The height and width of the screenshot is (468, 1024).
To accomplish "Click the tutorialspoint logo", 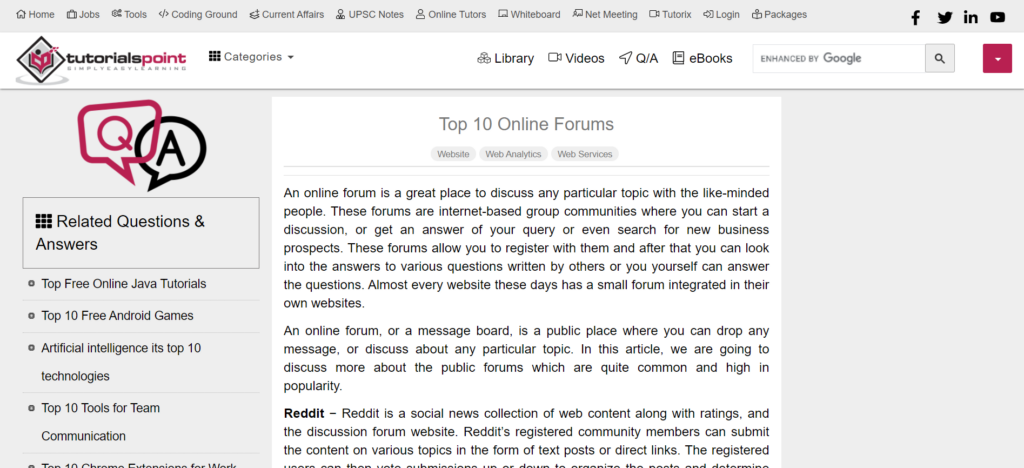I will tap(101, 60).
